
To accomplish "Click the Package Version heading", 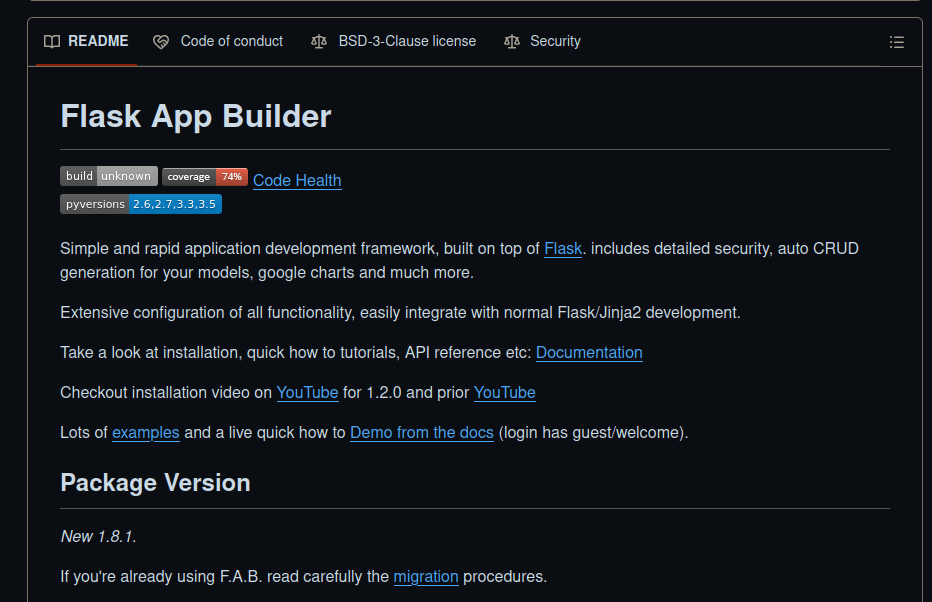I will tap(155, 483).
